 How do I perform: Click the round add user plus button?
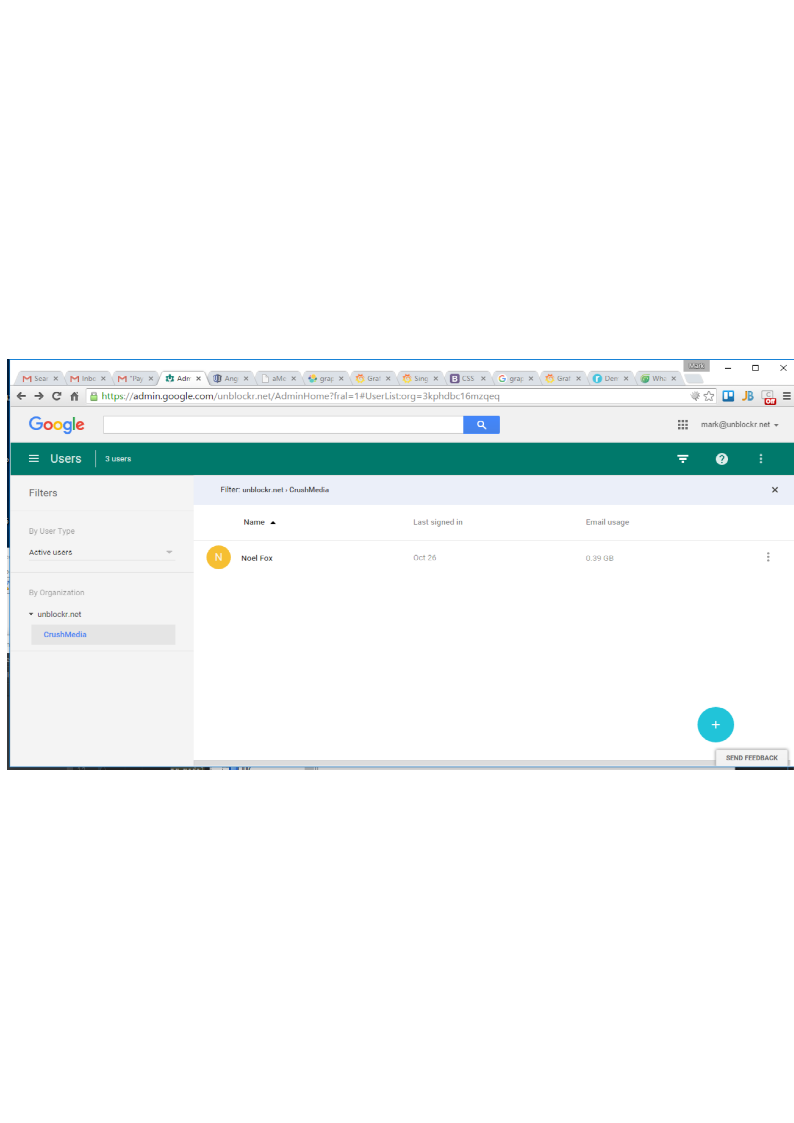[x=715, y=725]
